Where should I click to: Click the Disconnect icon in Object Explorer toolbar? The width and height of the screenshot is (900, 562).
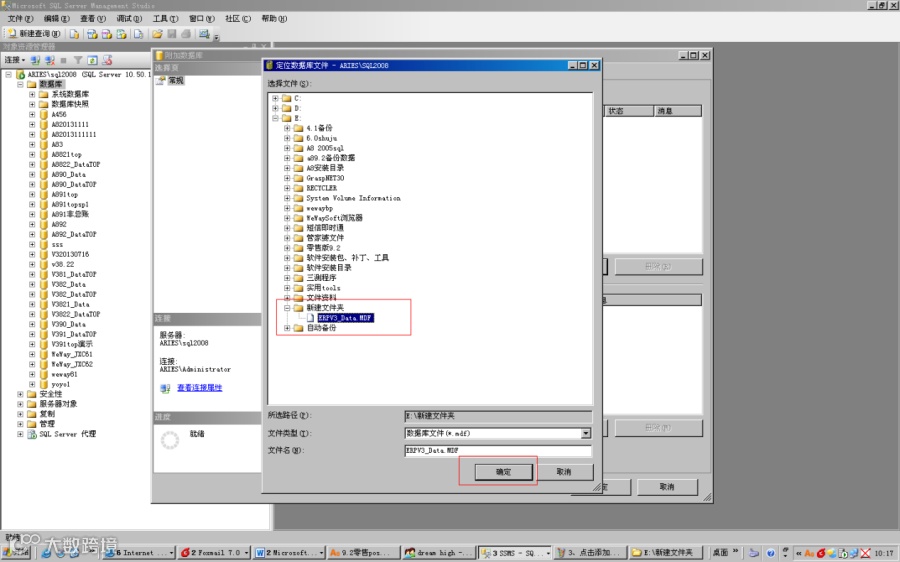point(50,60)
